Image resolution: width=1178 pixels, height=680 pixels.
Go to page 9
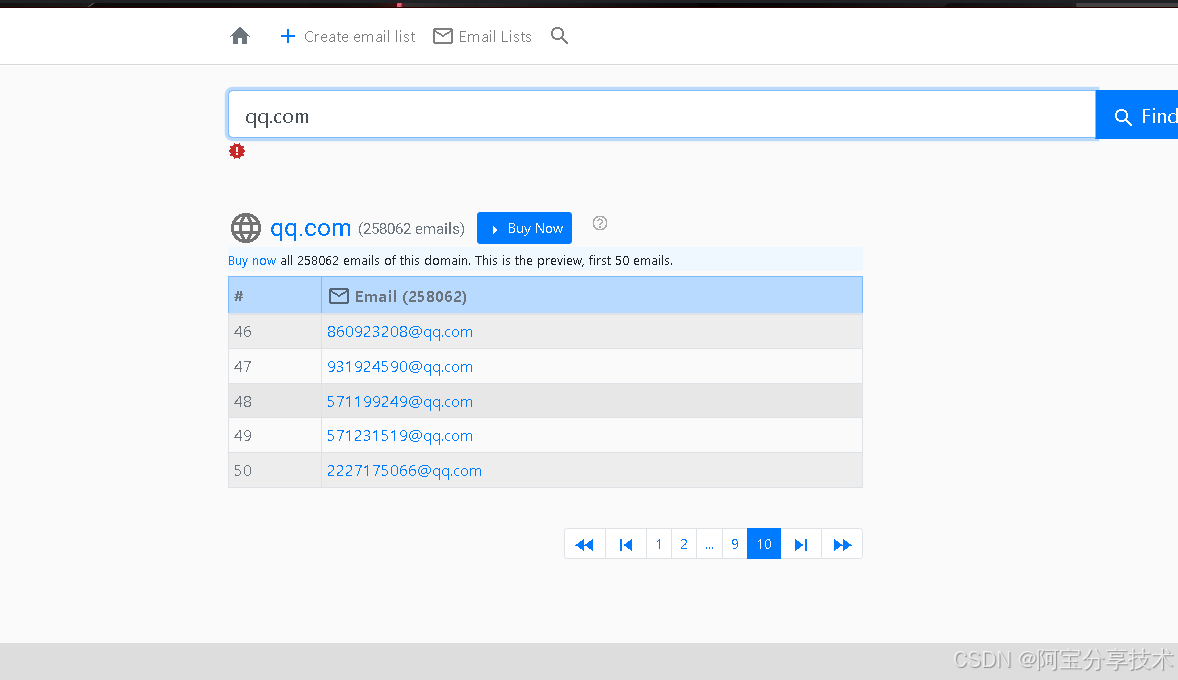(x=735, y=544)
